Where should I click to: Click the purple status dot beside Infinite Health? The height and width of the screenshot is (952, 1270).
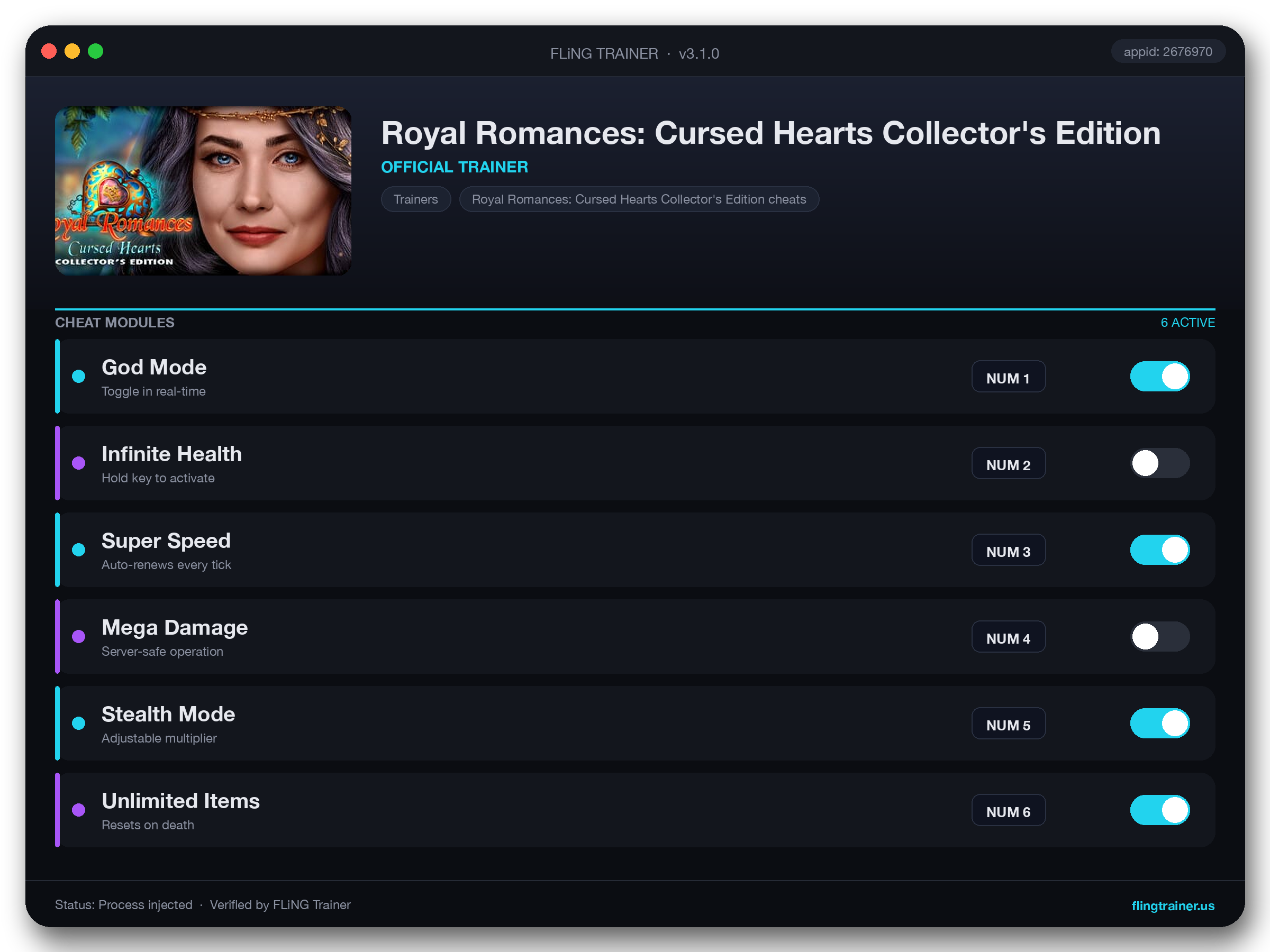click(79, 463)
